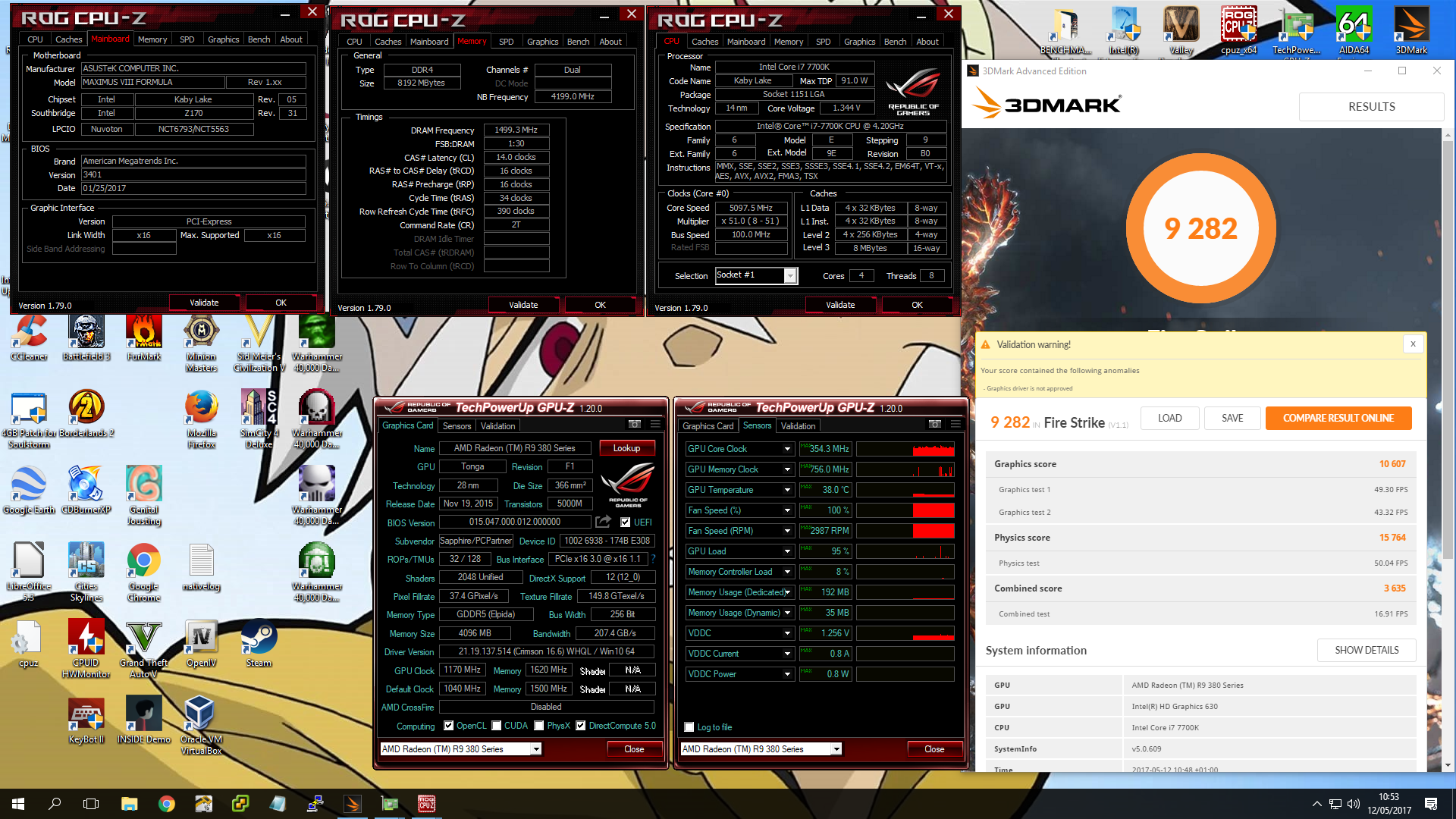Click the 9 282 score circle in 3DMark
1456x819 pixels.
[x=1200, y=228]
